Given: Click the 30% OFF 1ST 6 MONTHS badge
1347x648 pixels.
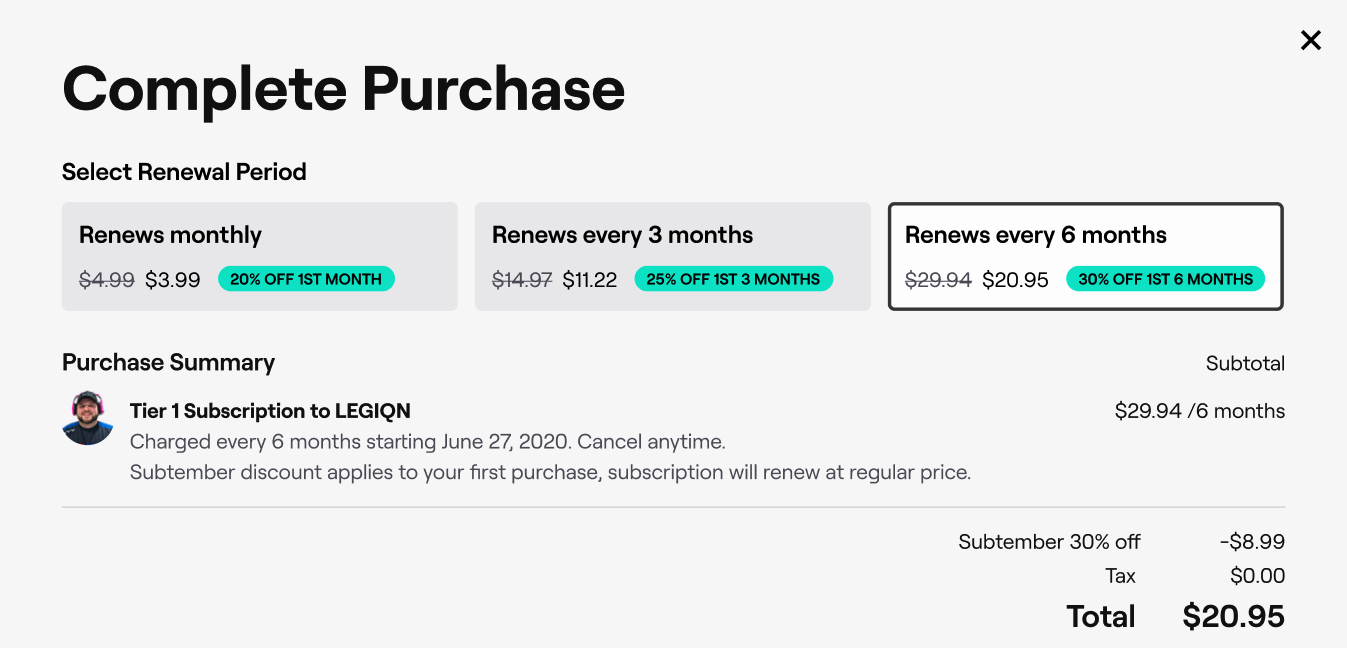Looking at the screenshot, I should tap(1166, 279).
